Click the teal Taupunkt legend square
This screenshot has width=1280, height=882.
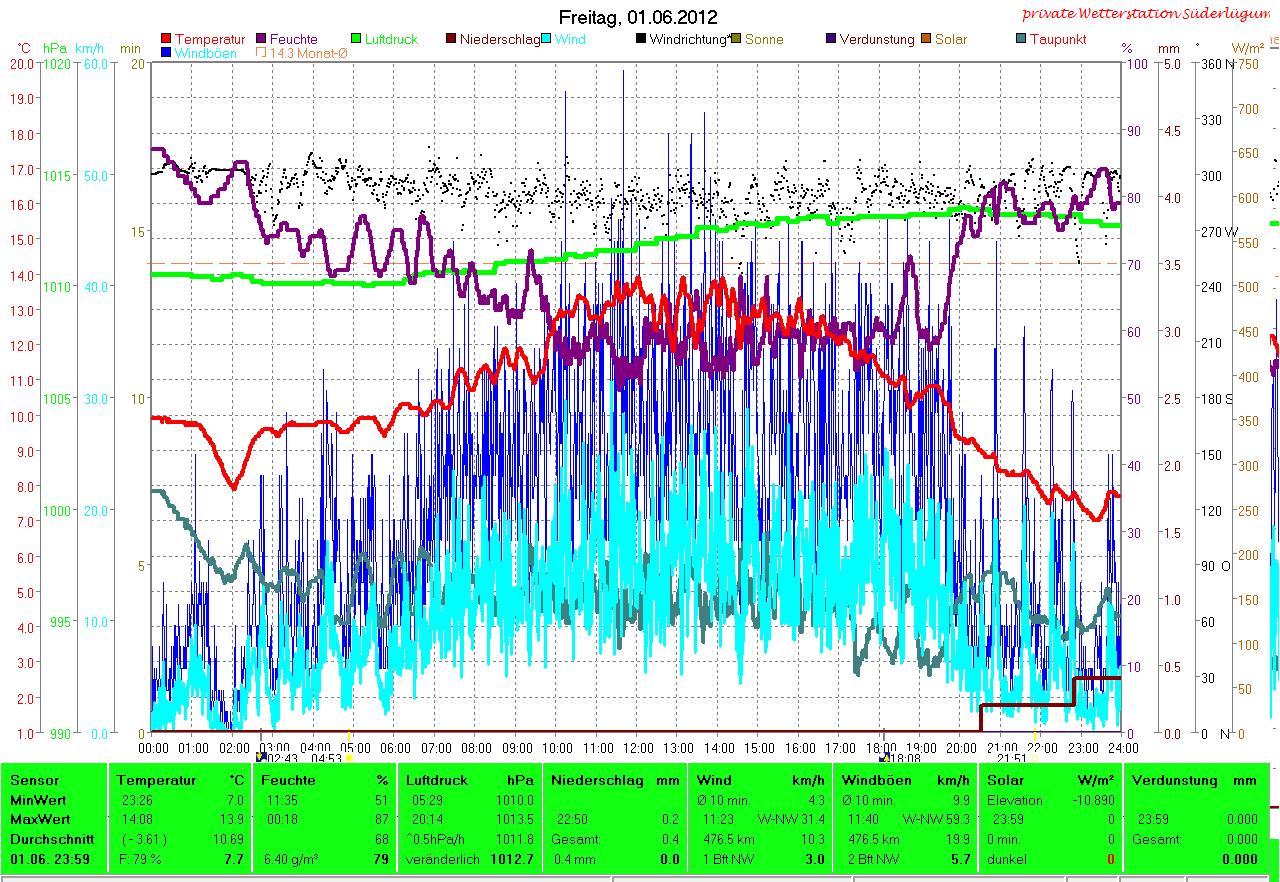click(x=1021, y=40)
